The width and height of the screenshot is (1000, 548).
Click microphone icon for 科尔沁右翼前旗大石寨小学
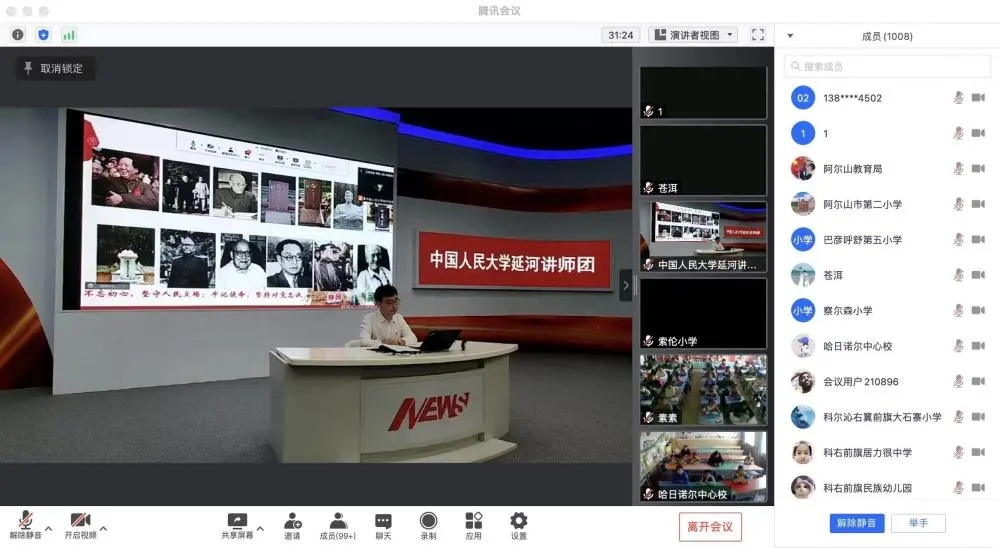(958, 417)
